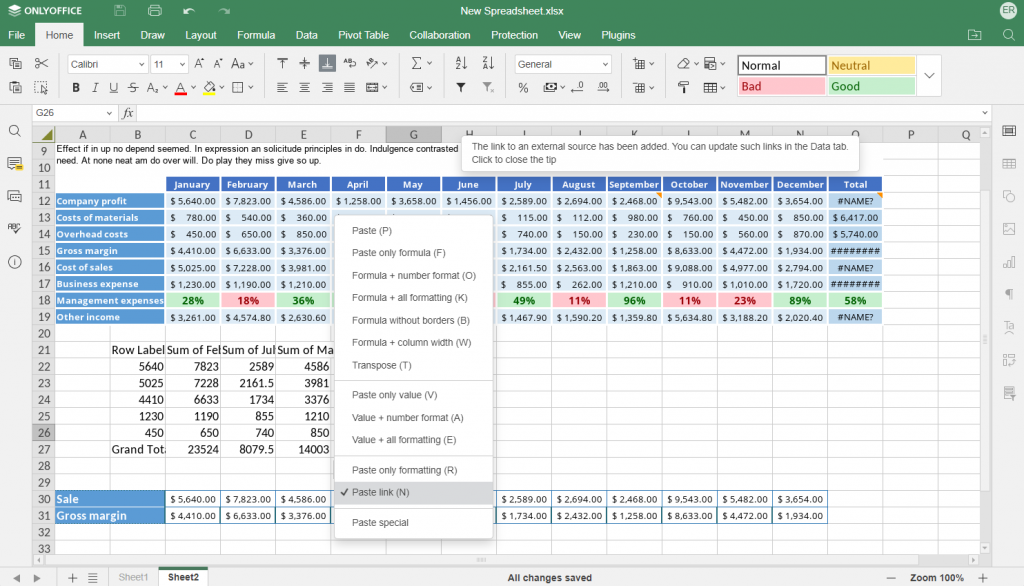This screenshot has height=586, width=1024.
Task: Toggle a filter on the selected range
Action: [461, 88]
